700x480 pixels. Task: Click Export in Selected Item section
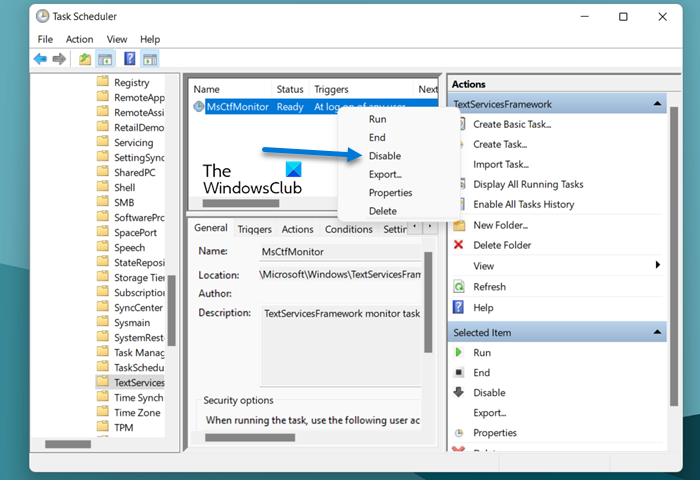[x=490, y=413]
